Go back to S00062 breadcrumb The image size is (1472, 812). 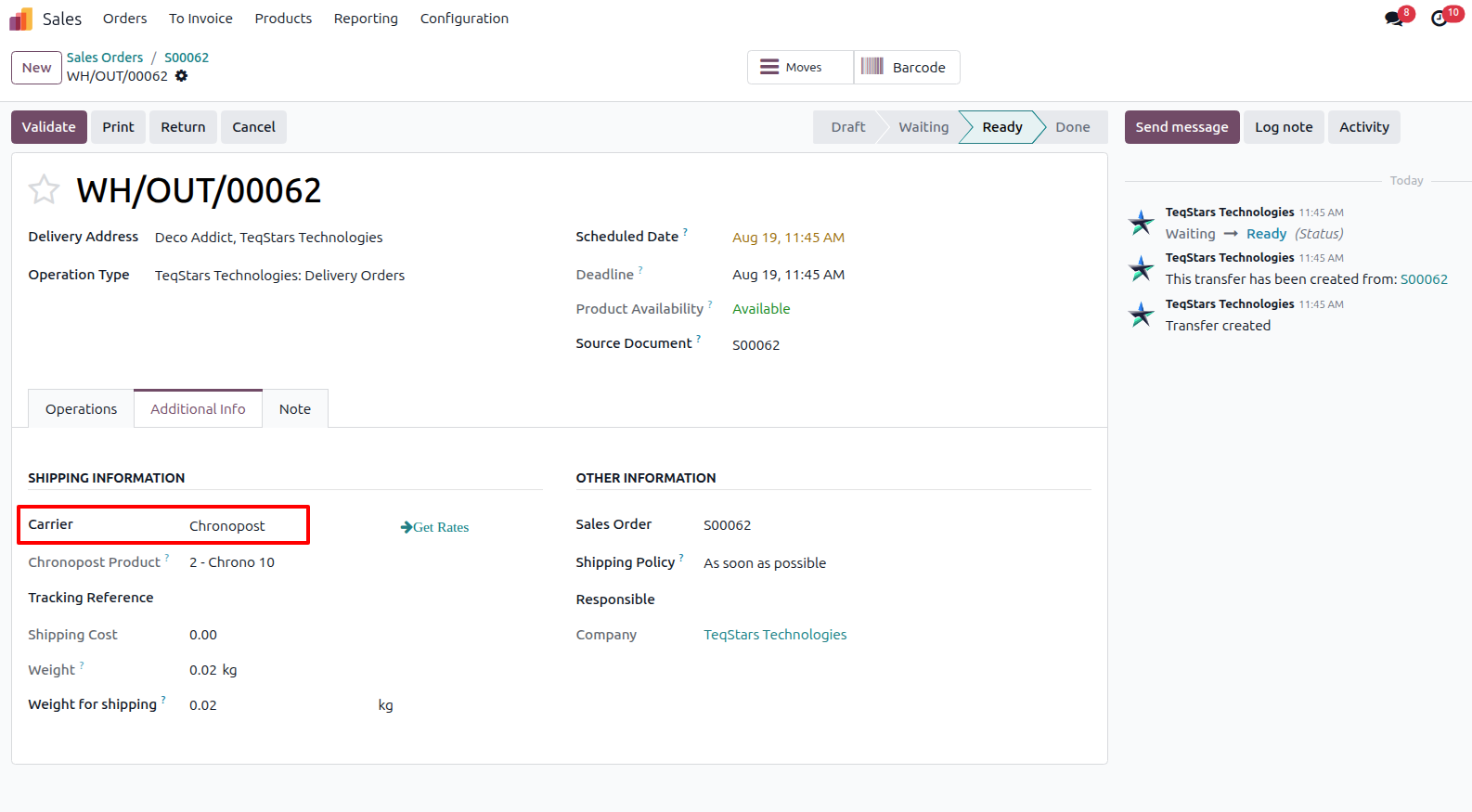pyautogui.click(x=187, y=58)
